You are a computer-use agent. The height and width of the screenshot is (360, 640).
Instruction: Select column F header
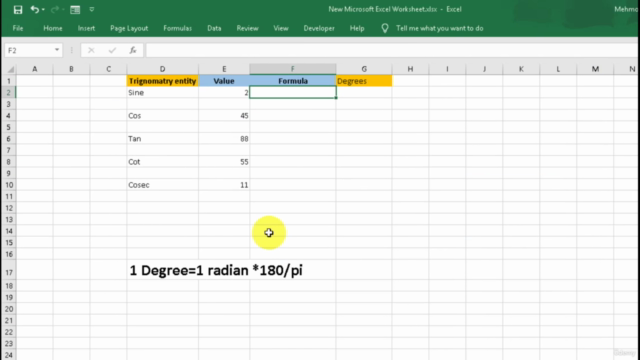coord(293,69)
